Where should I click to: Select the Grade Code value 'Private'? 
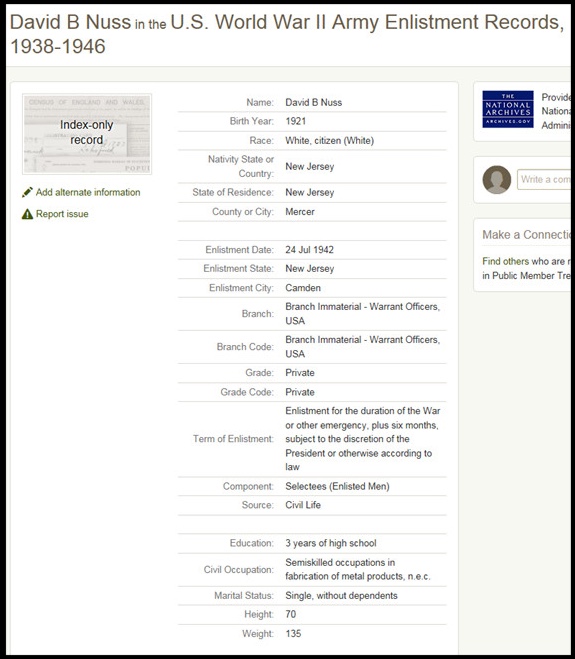coord(300,392)
